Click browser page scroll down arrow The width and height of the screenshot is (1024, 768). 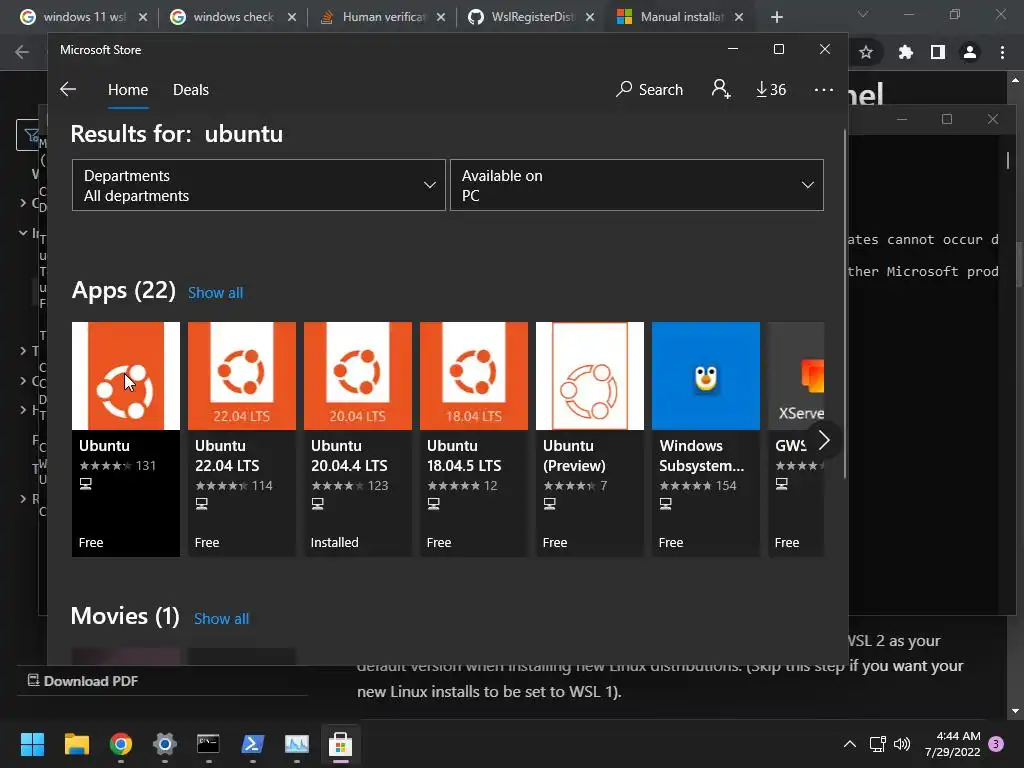(x=1016, y=711)
